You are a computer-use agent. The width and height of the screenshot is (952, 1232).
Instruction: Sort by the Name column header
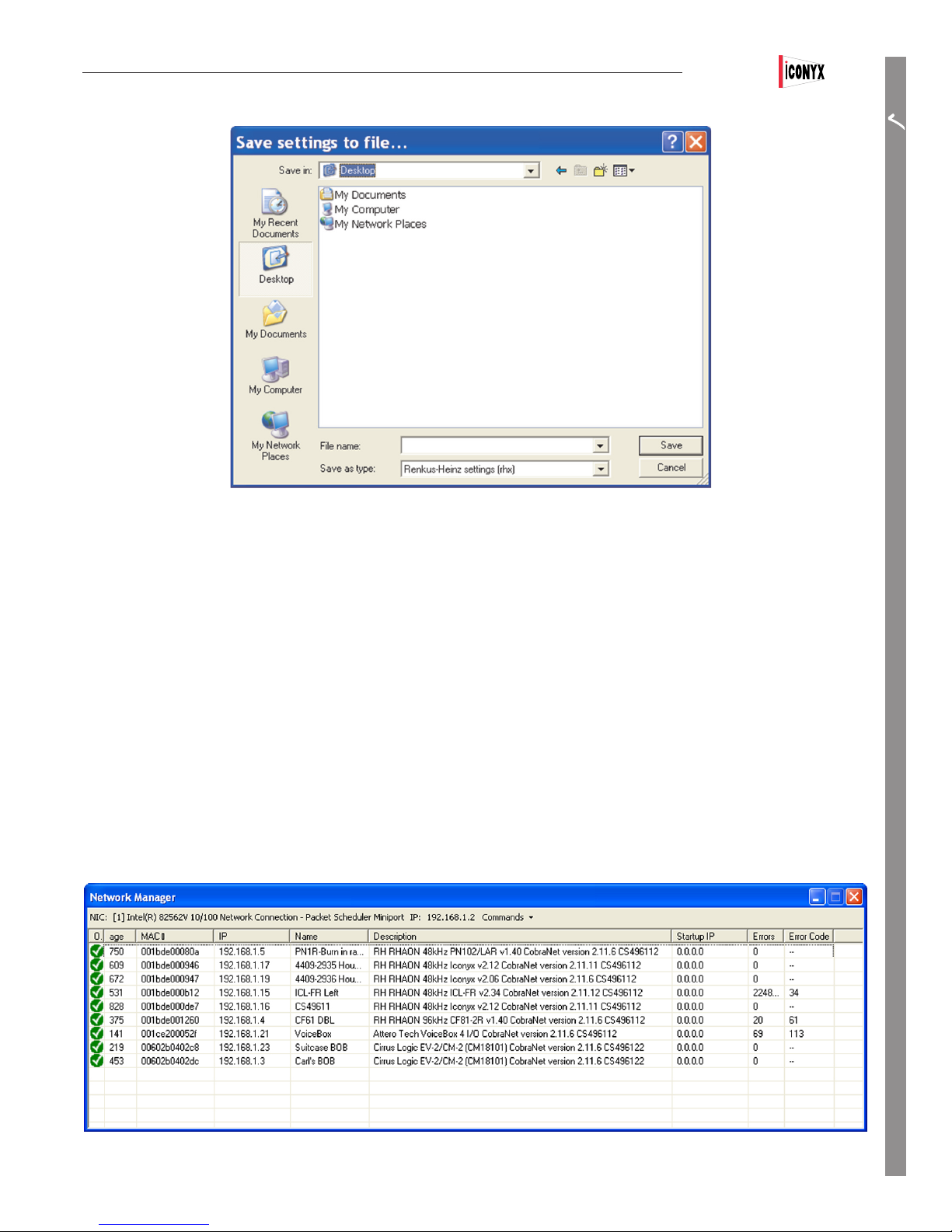(x=329, y=936)
